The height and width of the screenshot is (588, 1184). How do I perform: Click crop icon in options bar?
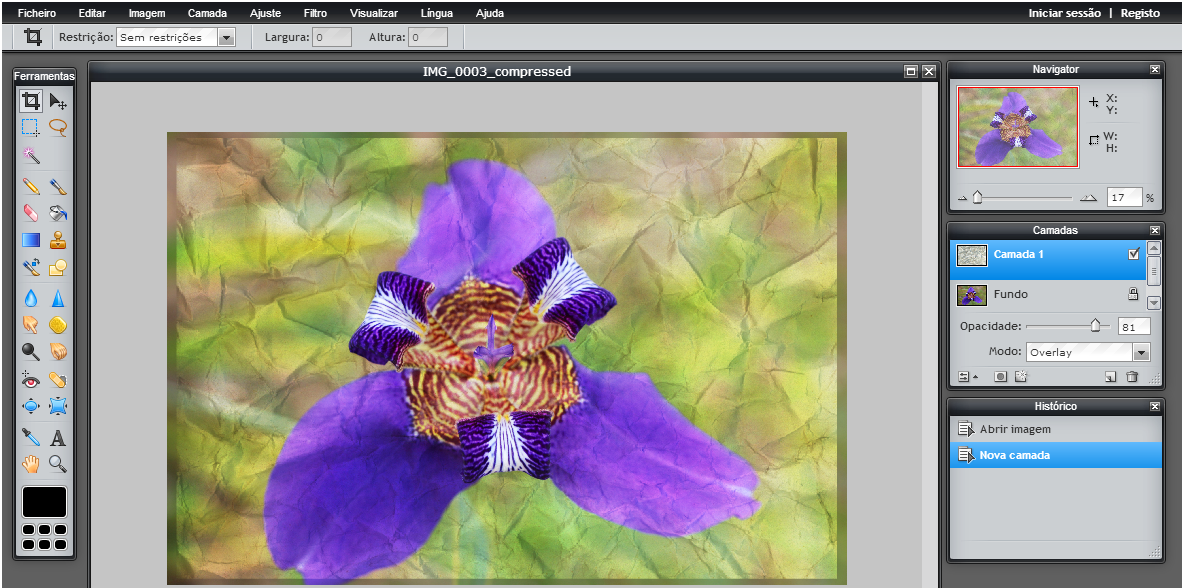coord(32,36)
